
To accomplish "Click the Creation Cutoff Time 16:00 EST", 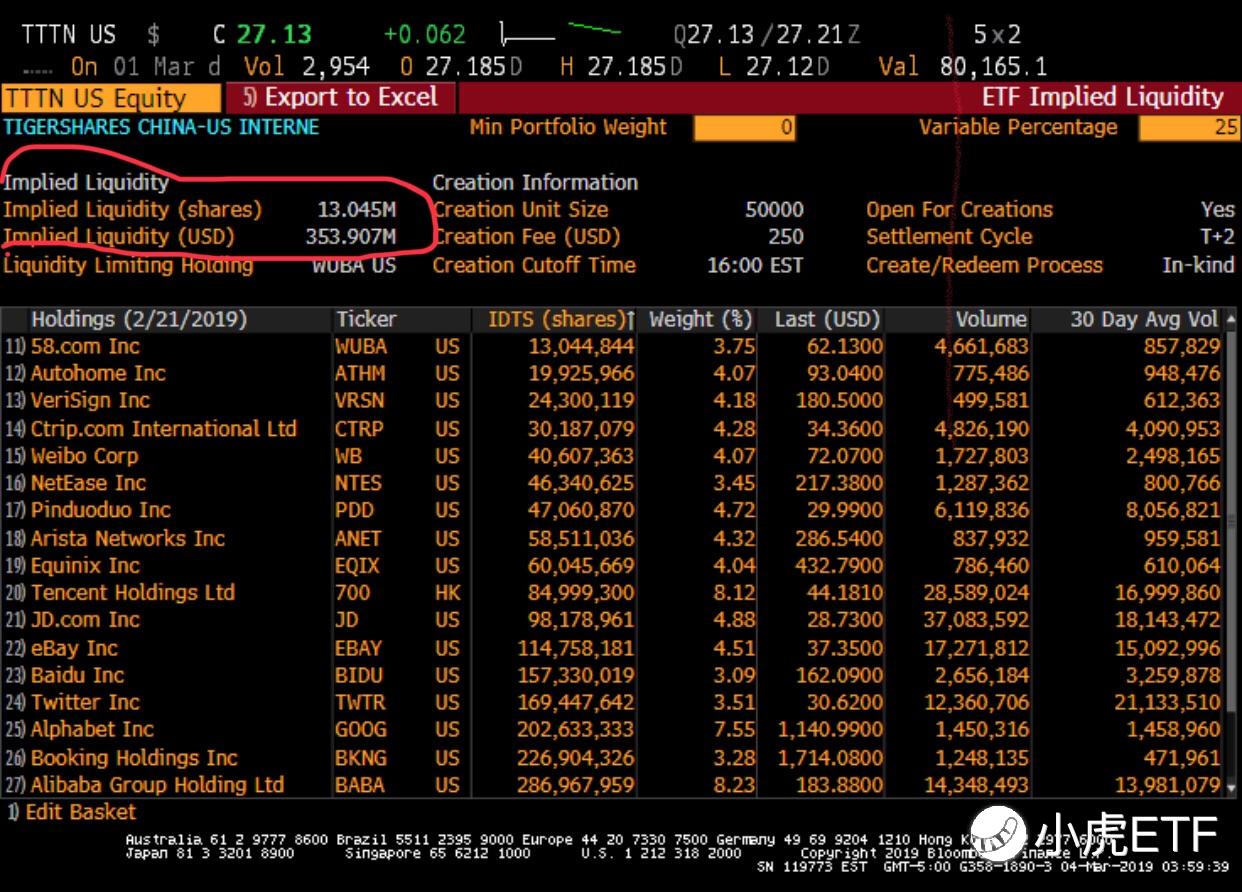I will (x=753, y=266).
